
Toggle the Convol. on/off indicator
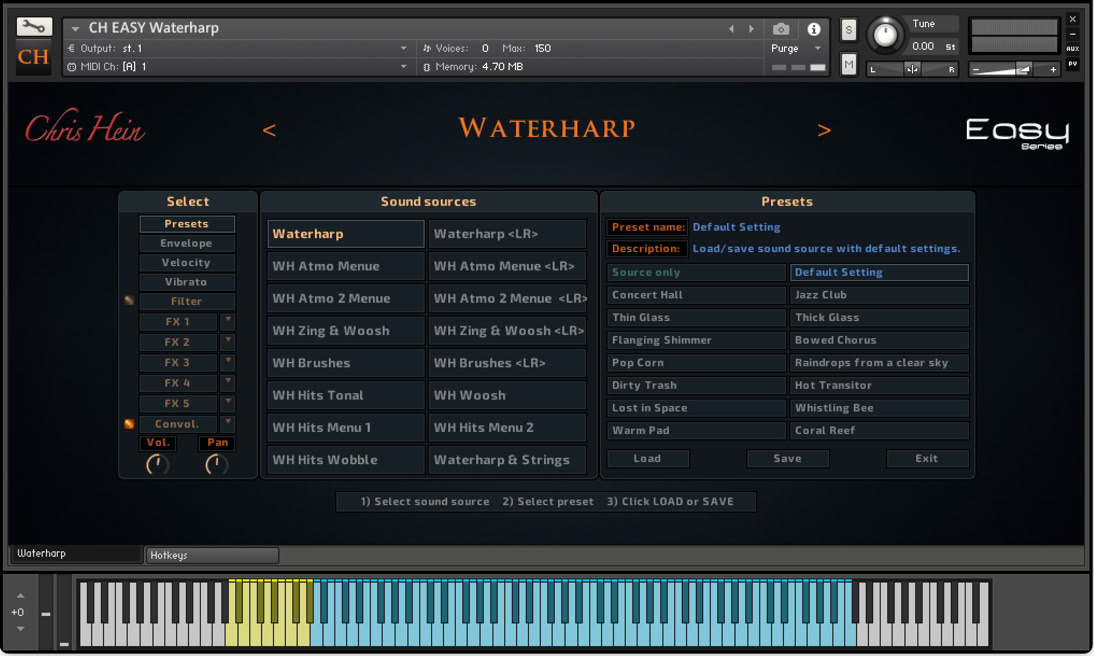(x=129, y=424)
